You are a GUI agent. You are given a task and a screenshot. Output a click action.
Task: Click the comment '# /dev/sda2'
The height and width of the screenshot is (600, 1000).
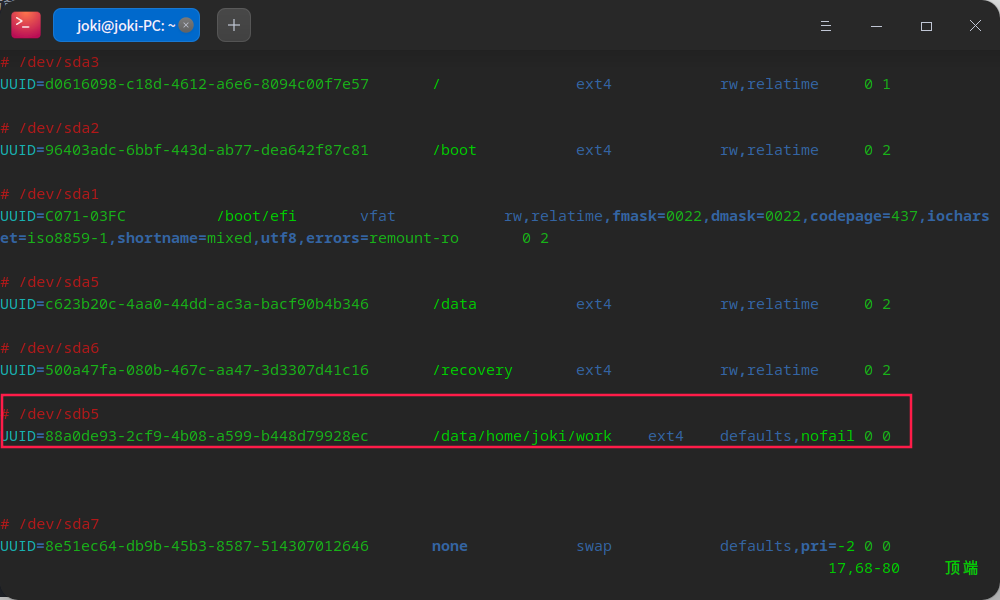coord(50,128)
